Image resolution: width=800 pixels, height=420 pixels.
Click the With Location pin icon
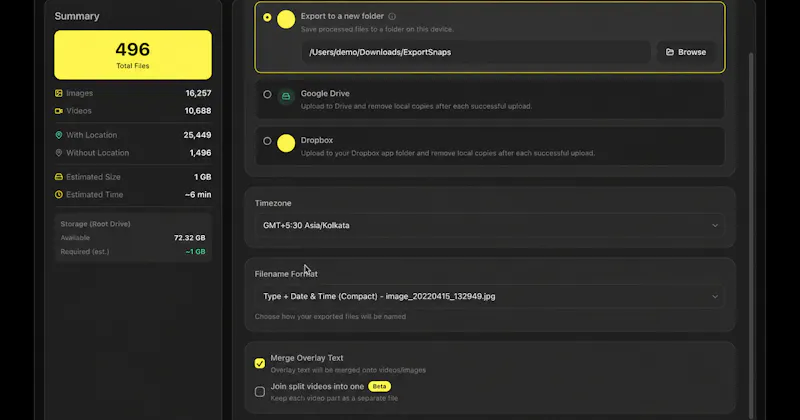click(x=59, y=135)
